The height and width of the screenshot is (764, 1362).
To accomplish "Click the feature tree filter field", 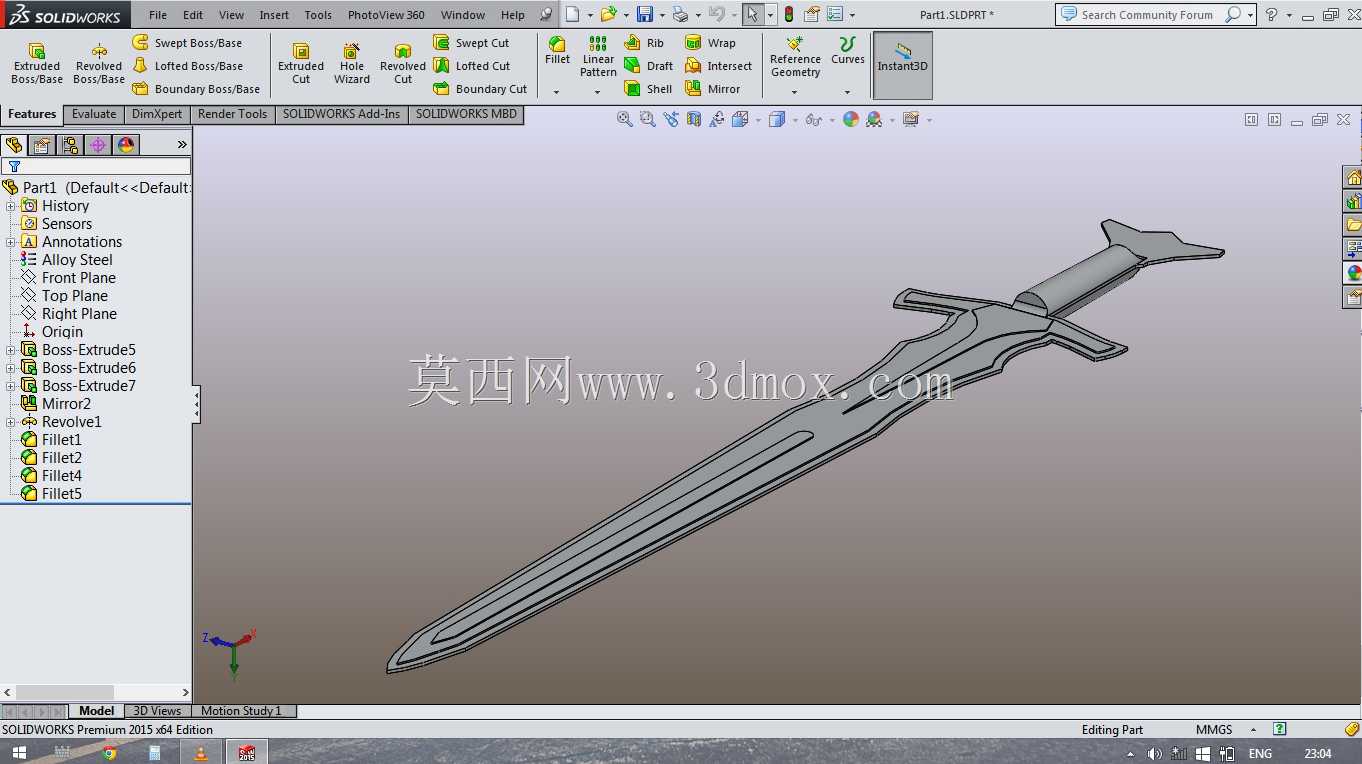I will pos(96,166).
